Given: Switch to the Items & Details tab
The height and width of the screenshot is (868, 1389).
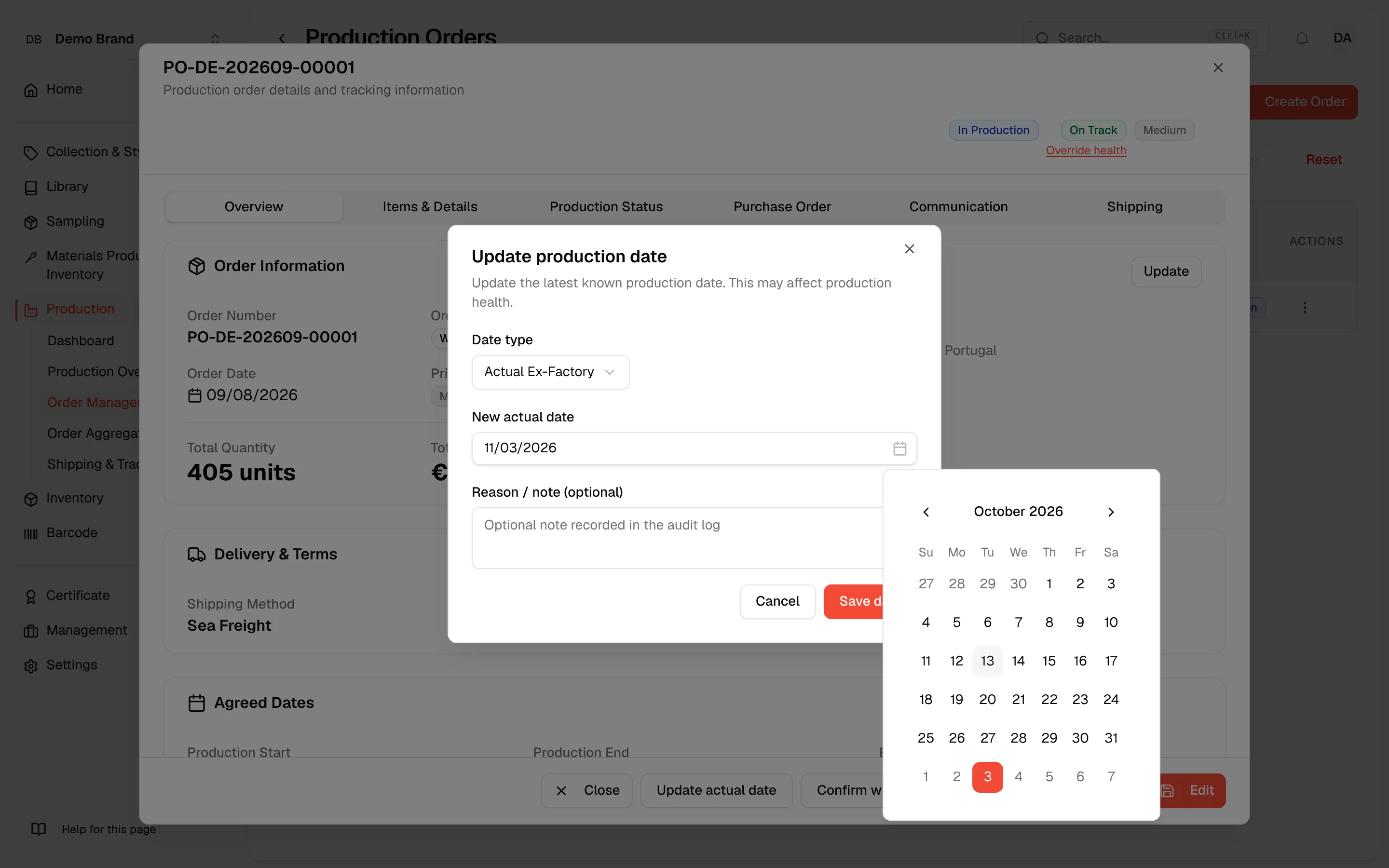Looking at the screenshot, I should point(430,207).
